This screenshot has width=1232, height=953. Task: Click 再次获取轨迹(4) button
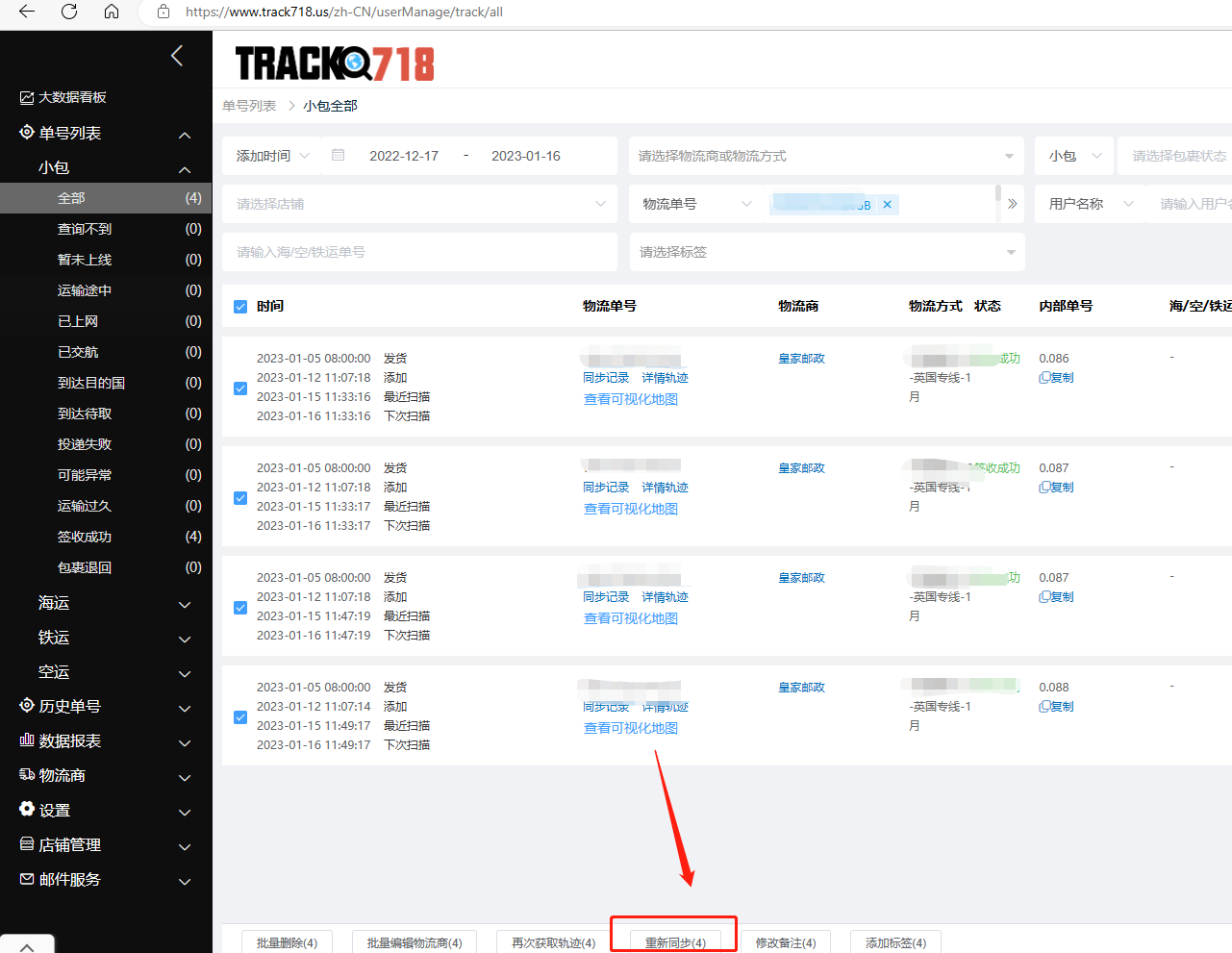click(x=553, y=942)
